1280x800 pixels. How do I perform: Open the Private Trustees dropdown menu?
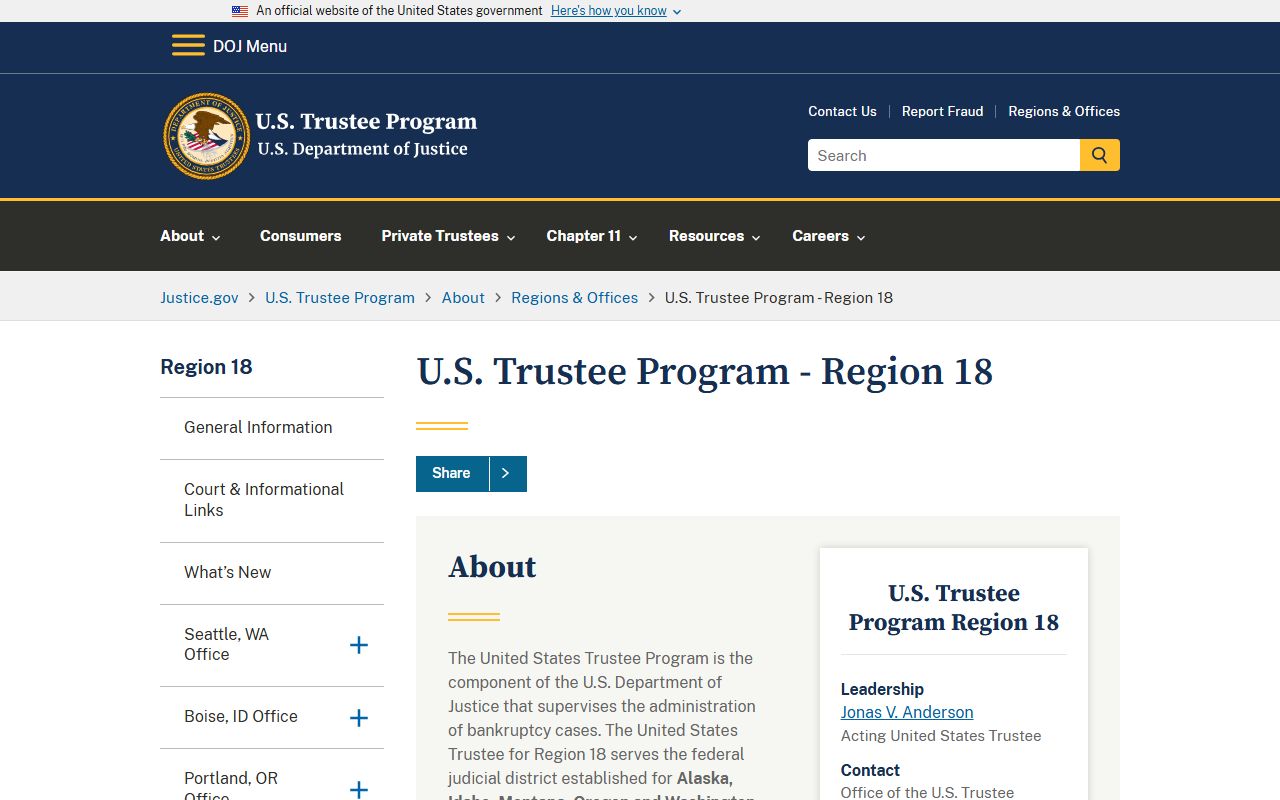[x=448, y=236]
